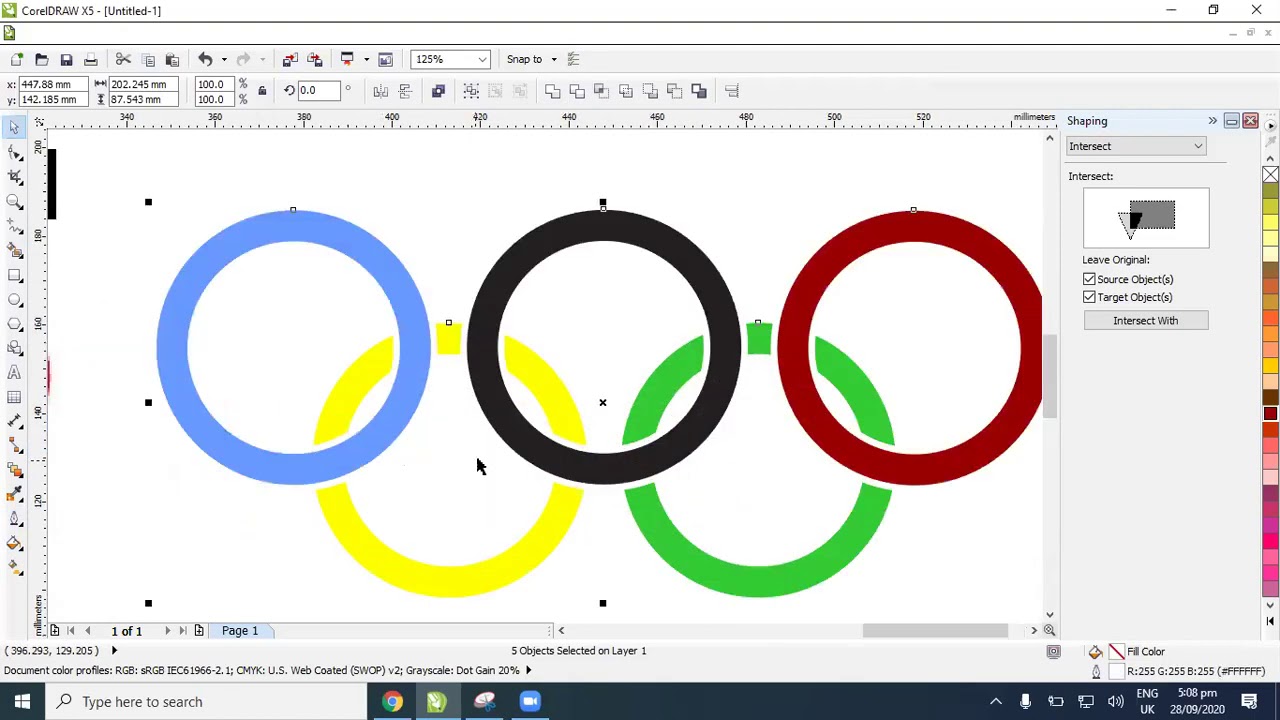The image size is (1280, 720).
Task: Click the Save disk icon
Action: (66, 59)
